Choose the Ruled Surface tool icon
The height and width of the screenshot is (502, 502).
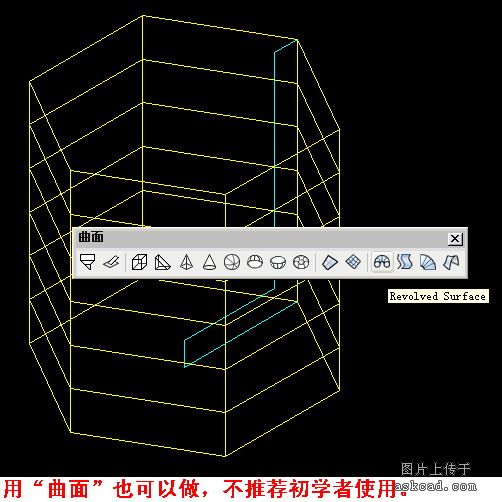point(428,262)
